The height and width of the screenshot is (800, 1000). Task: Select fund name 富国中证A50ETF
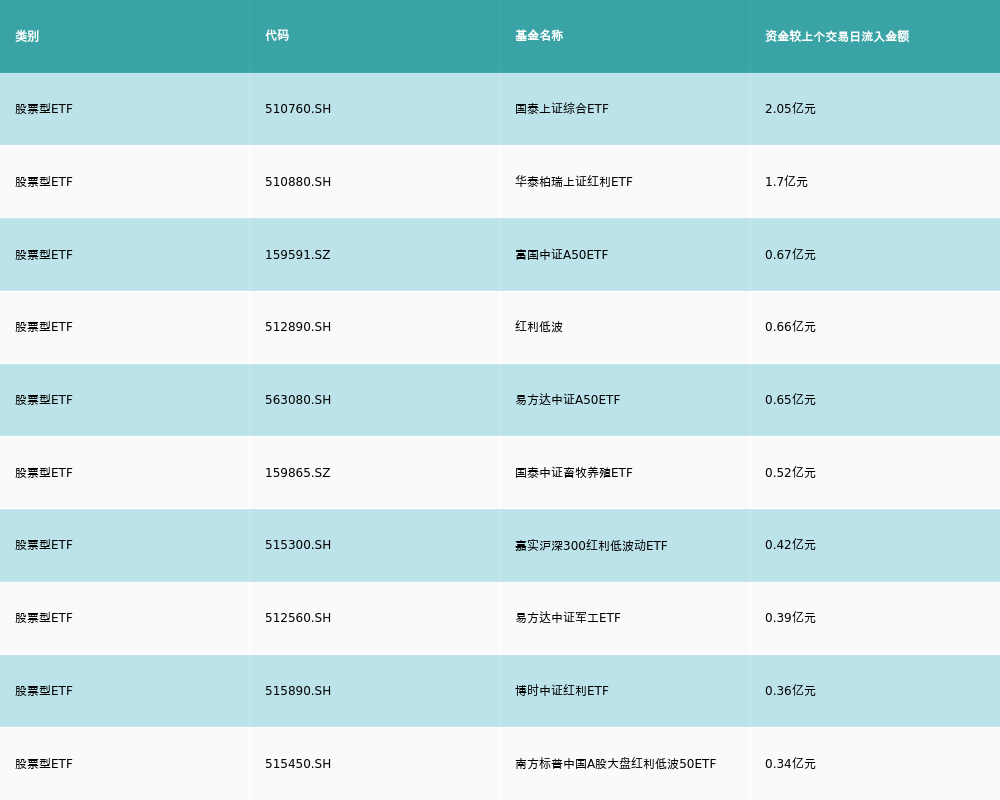coord(562,255)
